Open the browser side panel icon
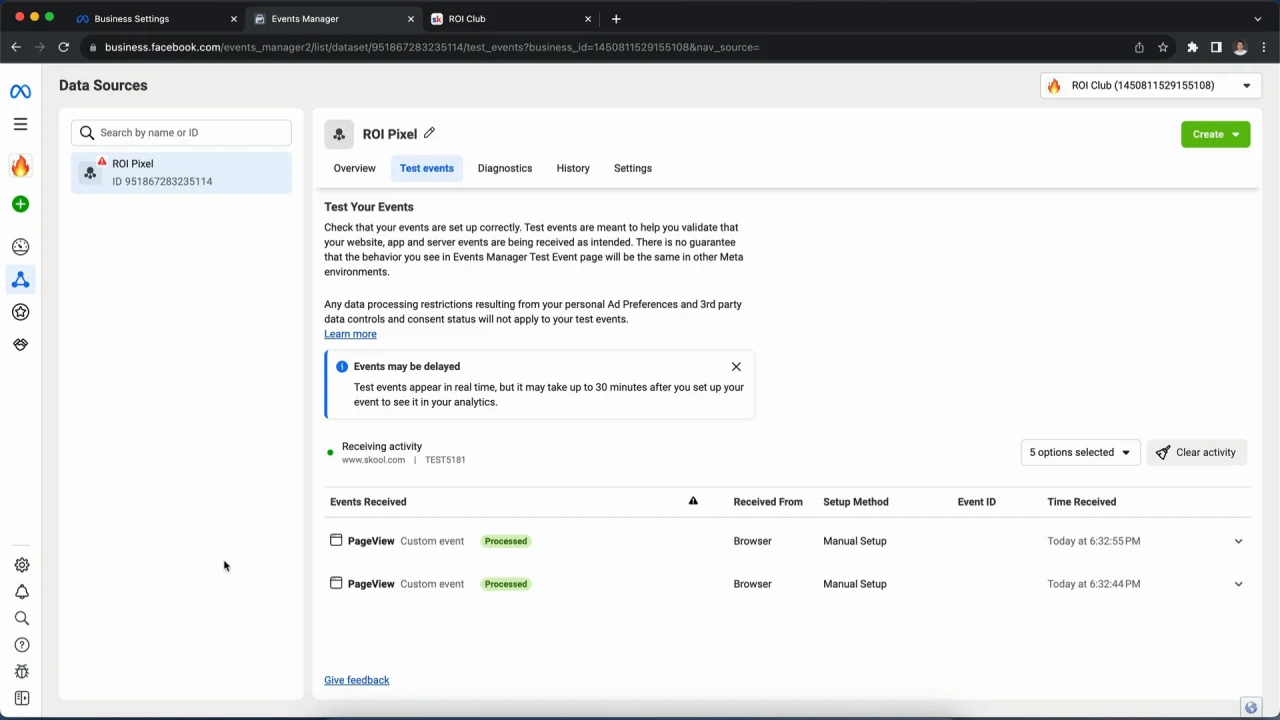The width and height of the screenshot is (1280, 720). click(x=1216, y=47)
